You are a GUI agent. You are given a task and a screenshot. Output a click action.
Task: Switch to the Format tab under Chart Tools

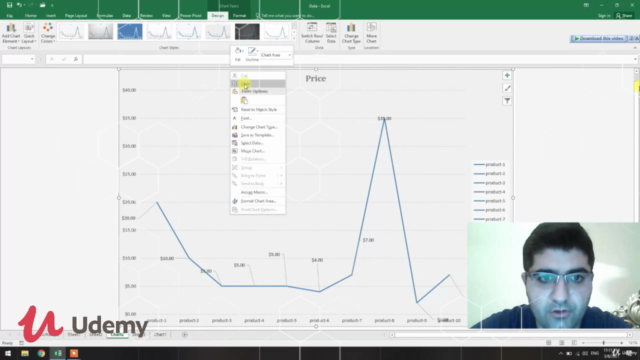[239, 16]
